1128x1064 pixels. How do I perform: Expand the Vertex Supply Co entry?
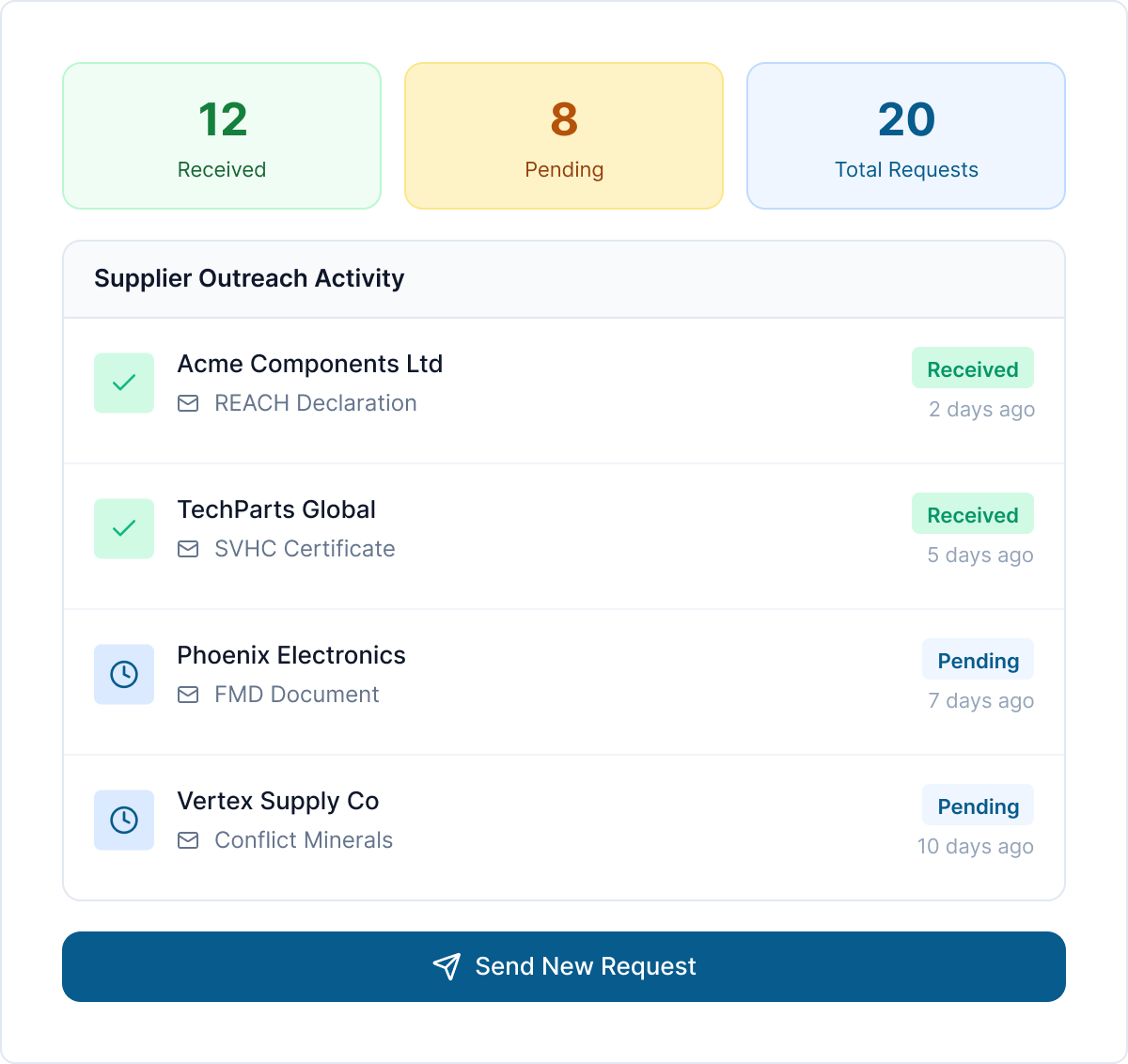point(564,820)
